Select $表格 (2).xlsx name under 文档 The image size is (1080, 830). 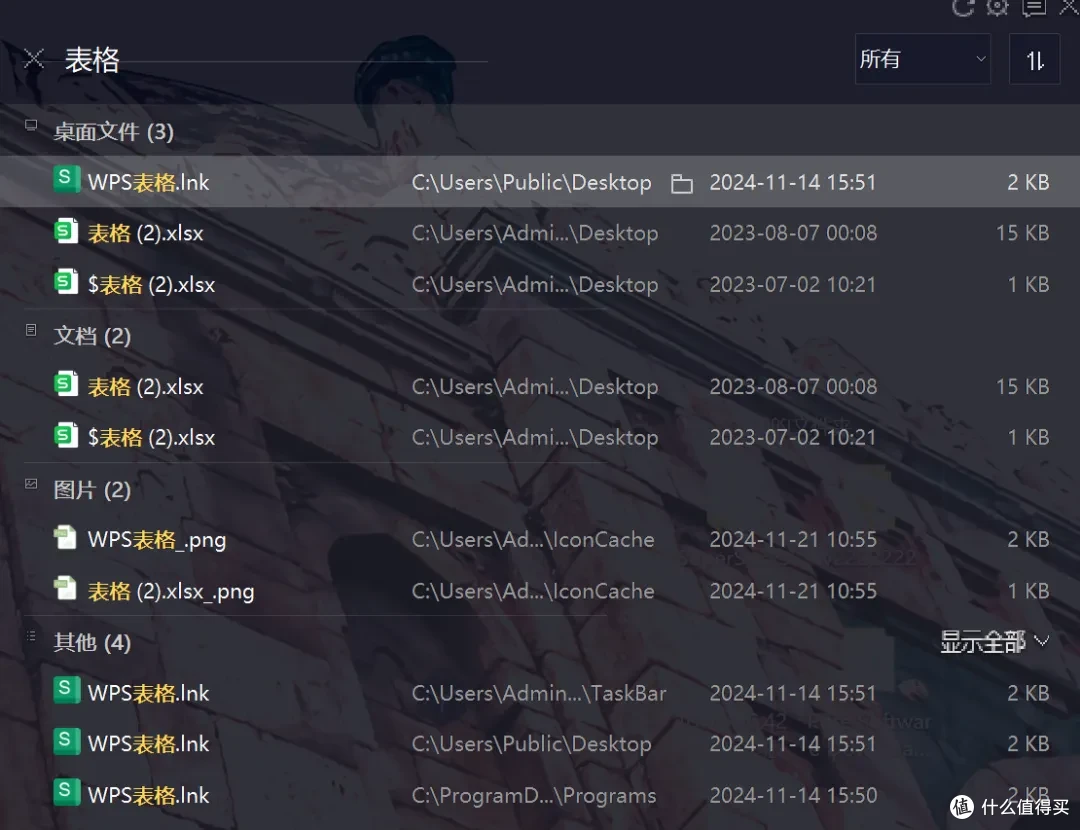click(152, 438)
